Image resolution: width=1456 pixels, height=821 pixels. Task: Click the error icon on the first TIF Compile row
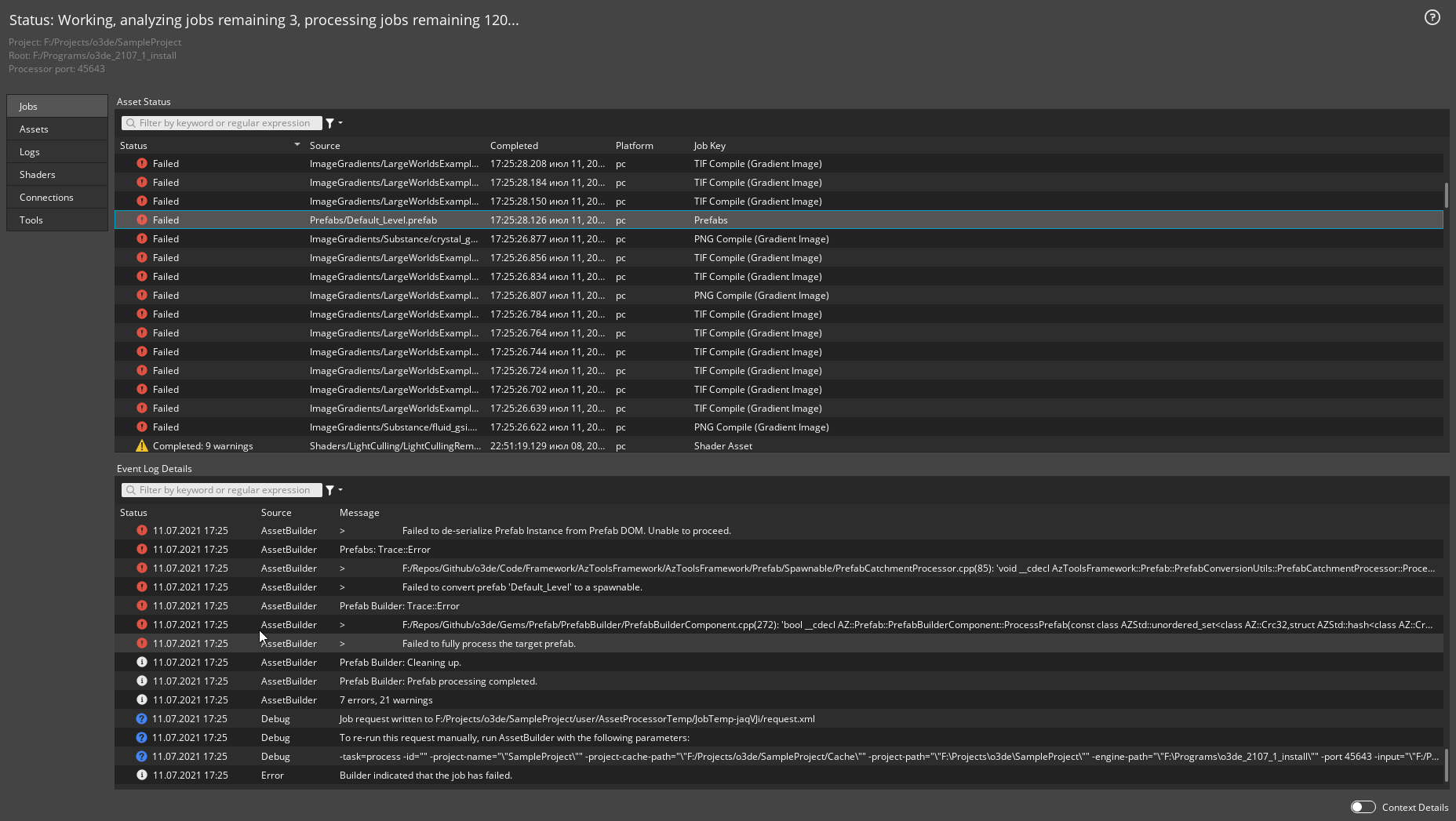pos(142,163)
